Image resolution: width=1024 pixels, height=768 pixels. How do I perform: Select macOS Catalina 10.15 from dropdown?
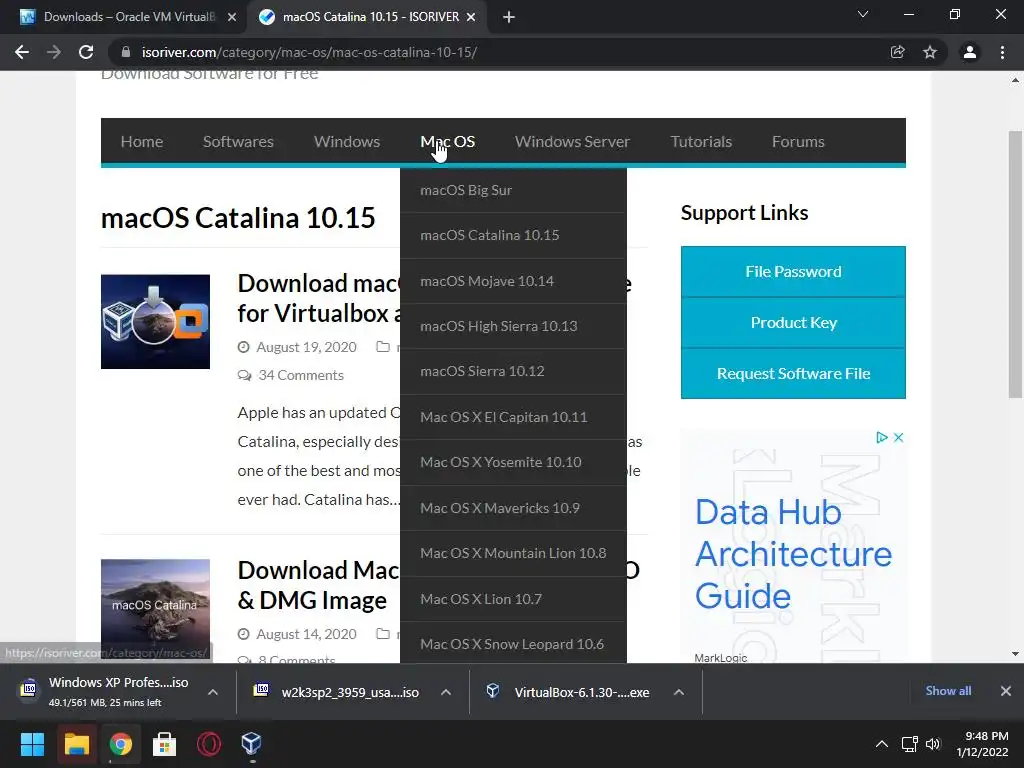513,235
